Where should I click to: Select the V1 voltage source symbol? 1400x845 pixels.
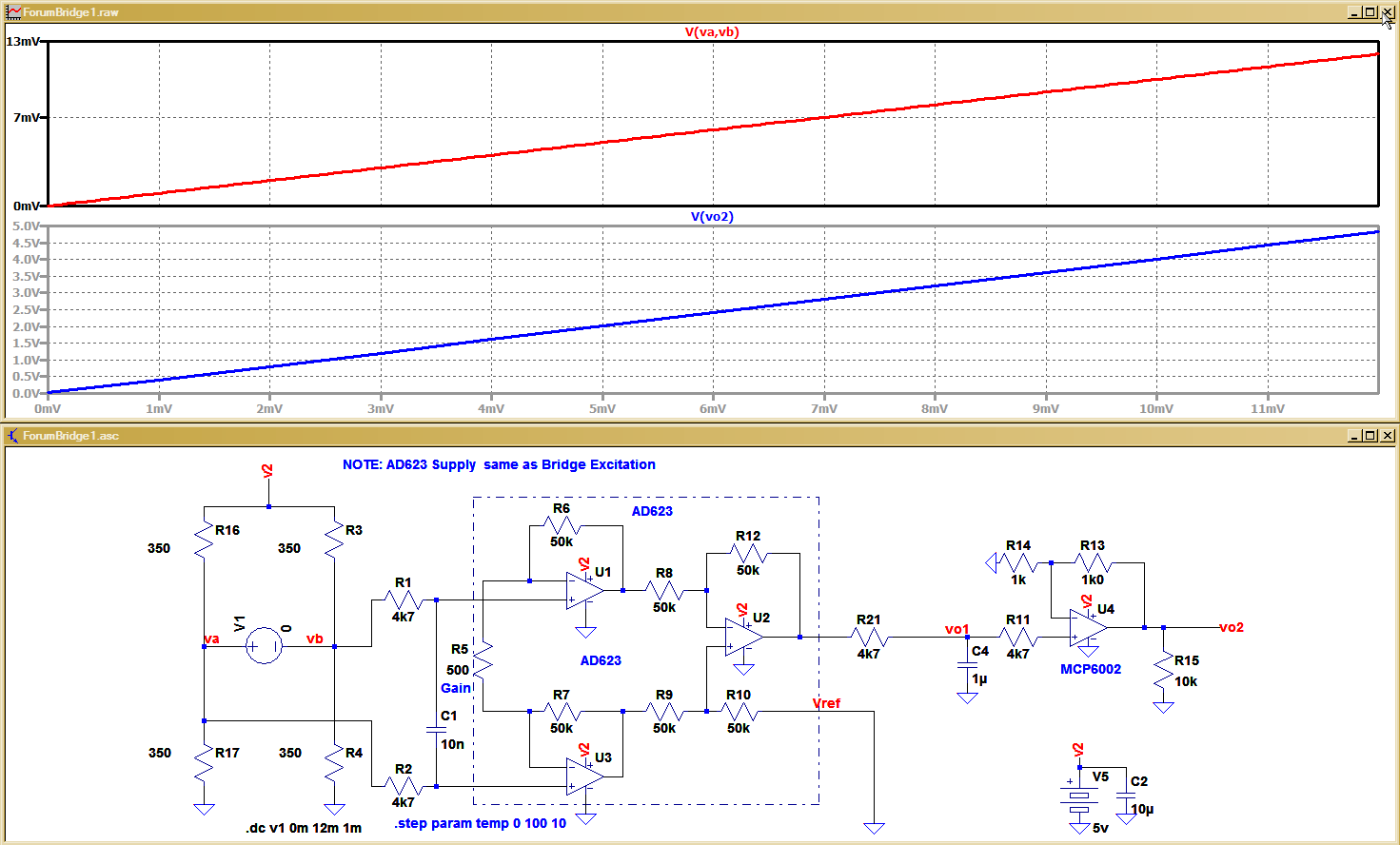(265, 646)
